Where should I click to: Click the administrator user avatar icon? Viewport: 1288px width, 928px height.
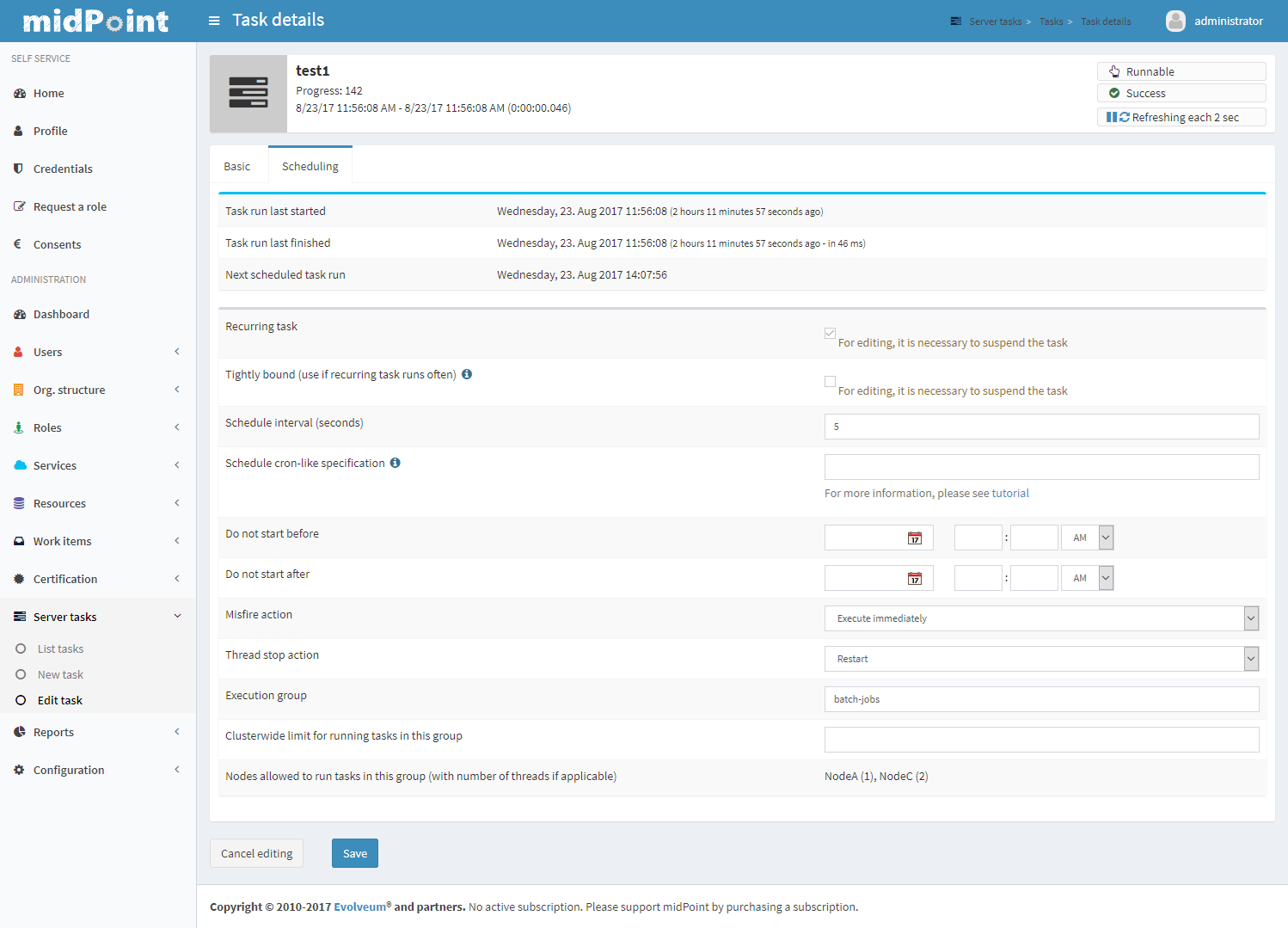click(1175, 21)
